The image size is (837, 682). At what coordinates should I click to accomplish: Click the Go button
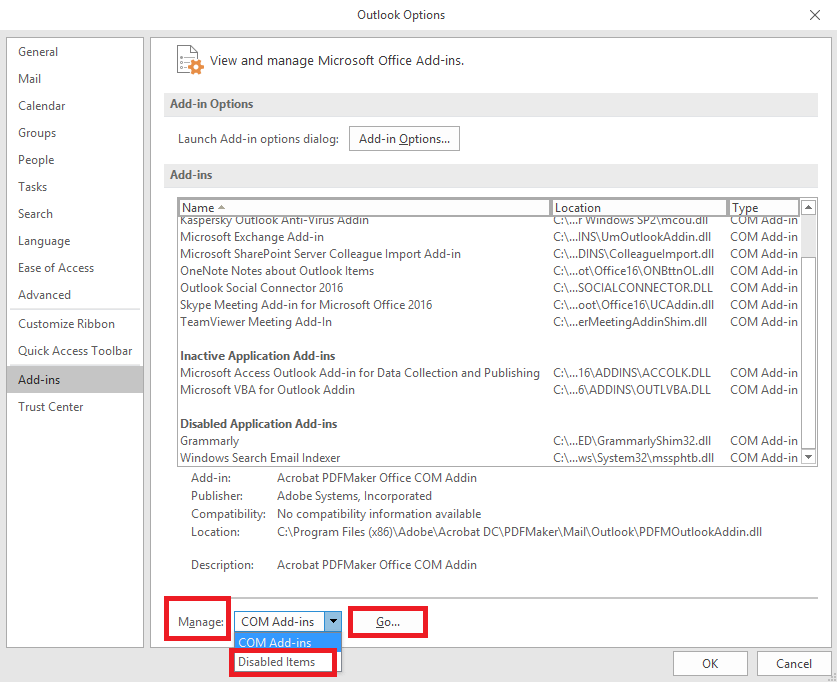point(388,622)
